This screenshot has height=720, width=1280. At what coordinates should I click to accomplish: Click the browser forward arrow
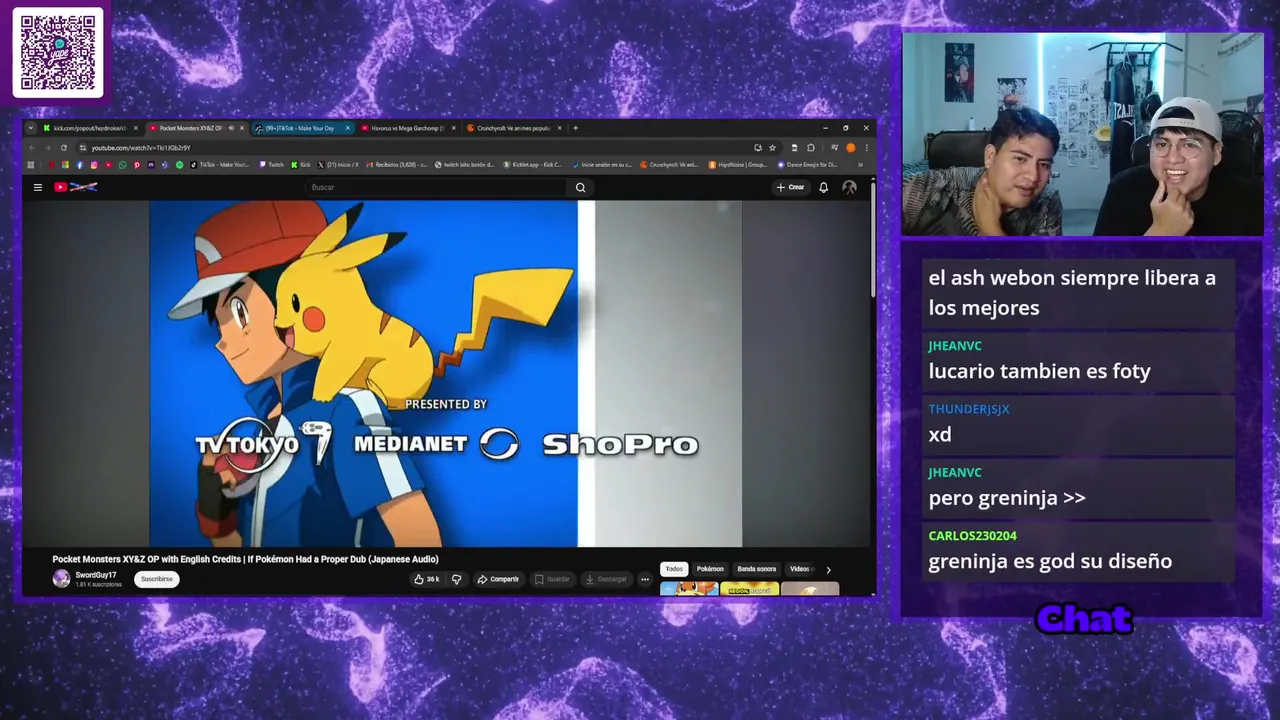coord(47,148)
